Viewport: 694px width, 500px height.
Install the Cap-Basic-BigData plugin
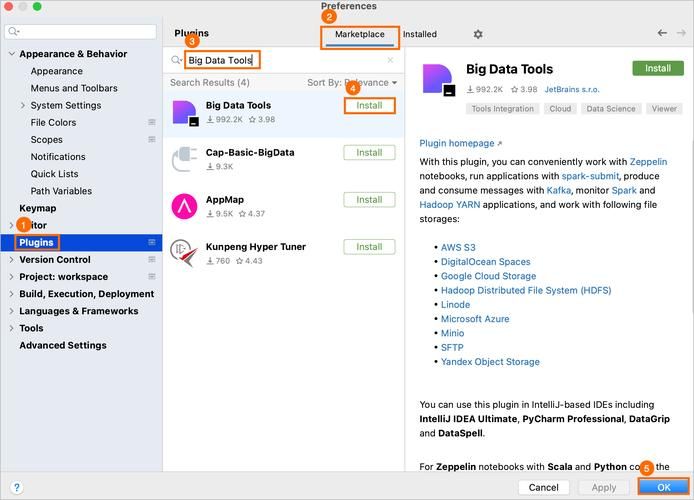[x=369, y=153]
